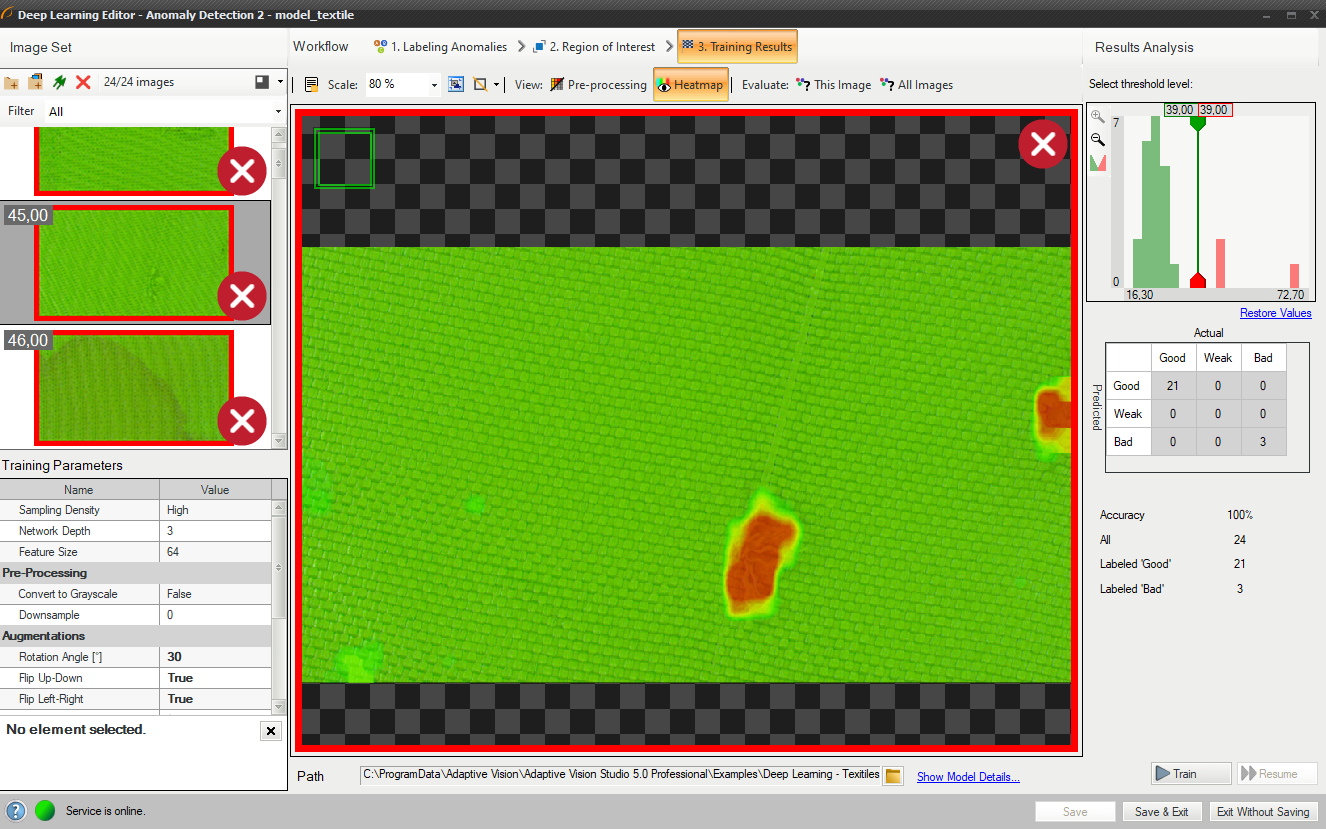Close the 'No element selected' info panel
This screenshot has width=1326, height=829.
270,731
